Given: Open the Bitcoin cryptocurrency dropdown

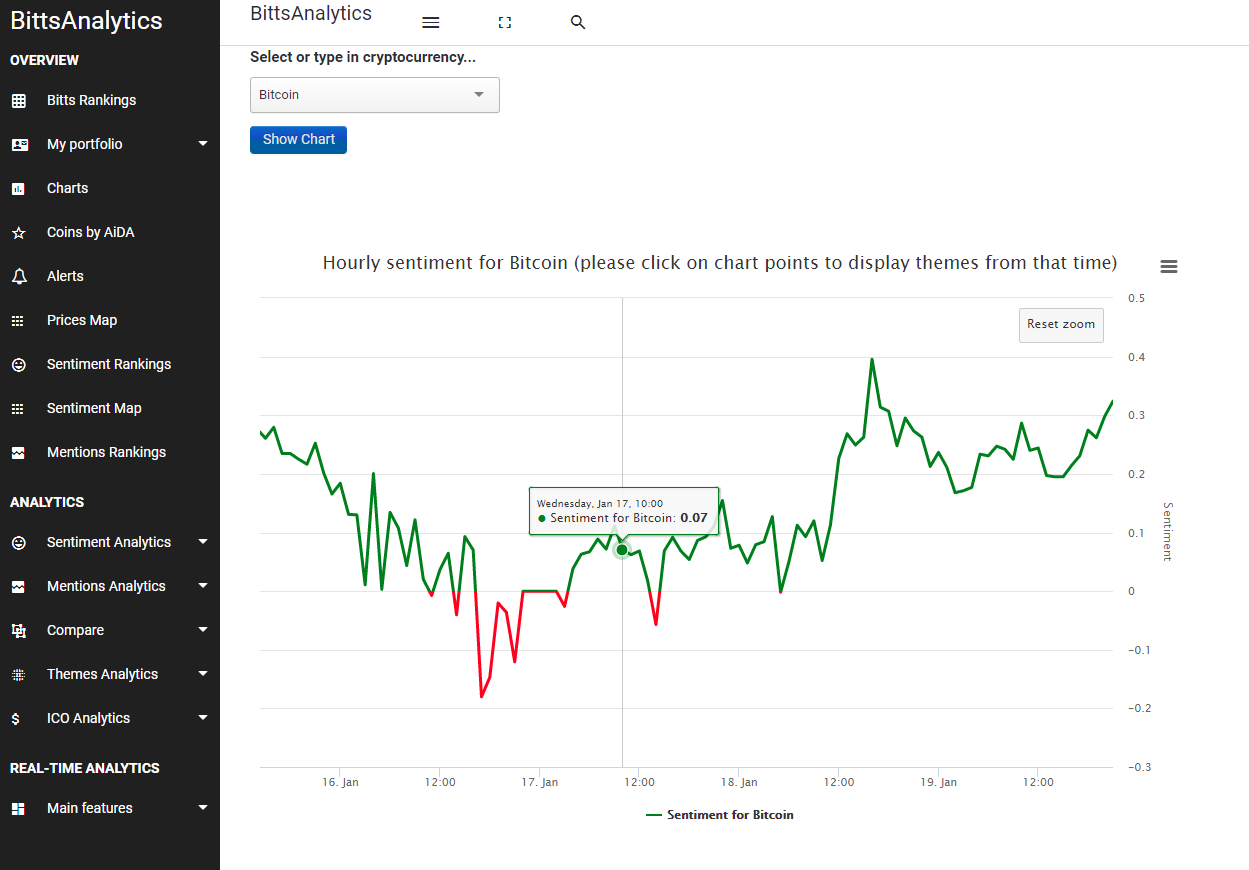Looking at the screenshot, I should click(x=375, y=95).
